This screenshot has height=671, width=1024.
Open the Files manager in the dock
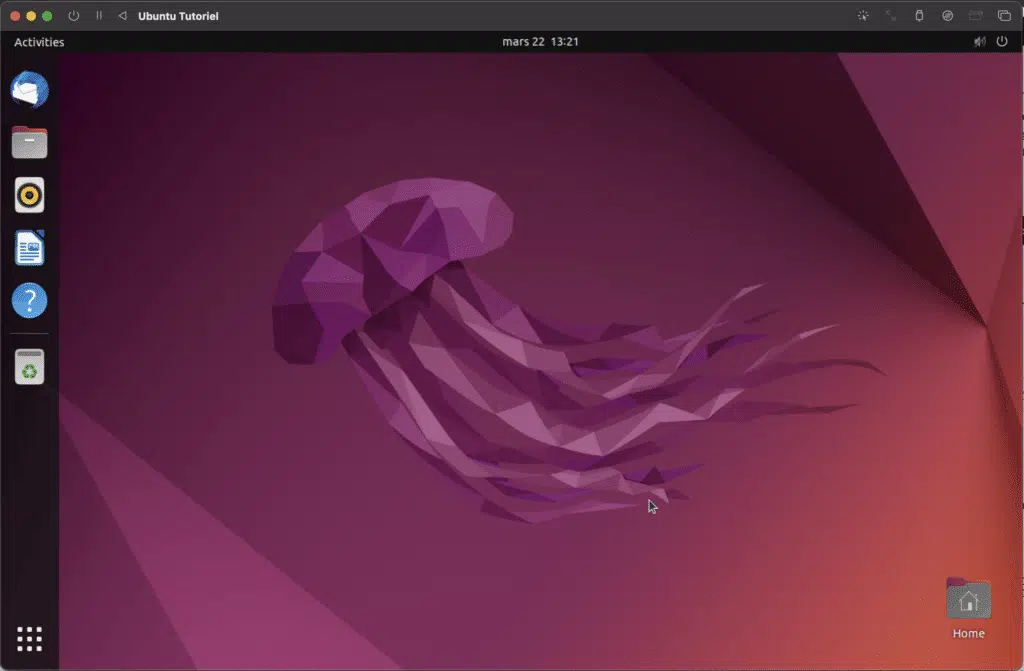click(x=29, y=142)
